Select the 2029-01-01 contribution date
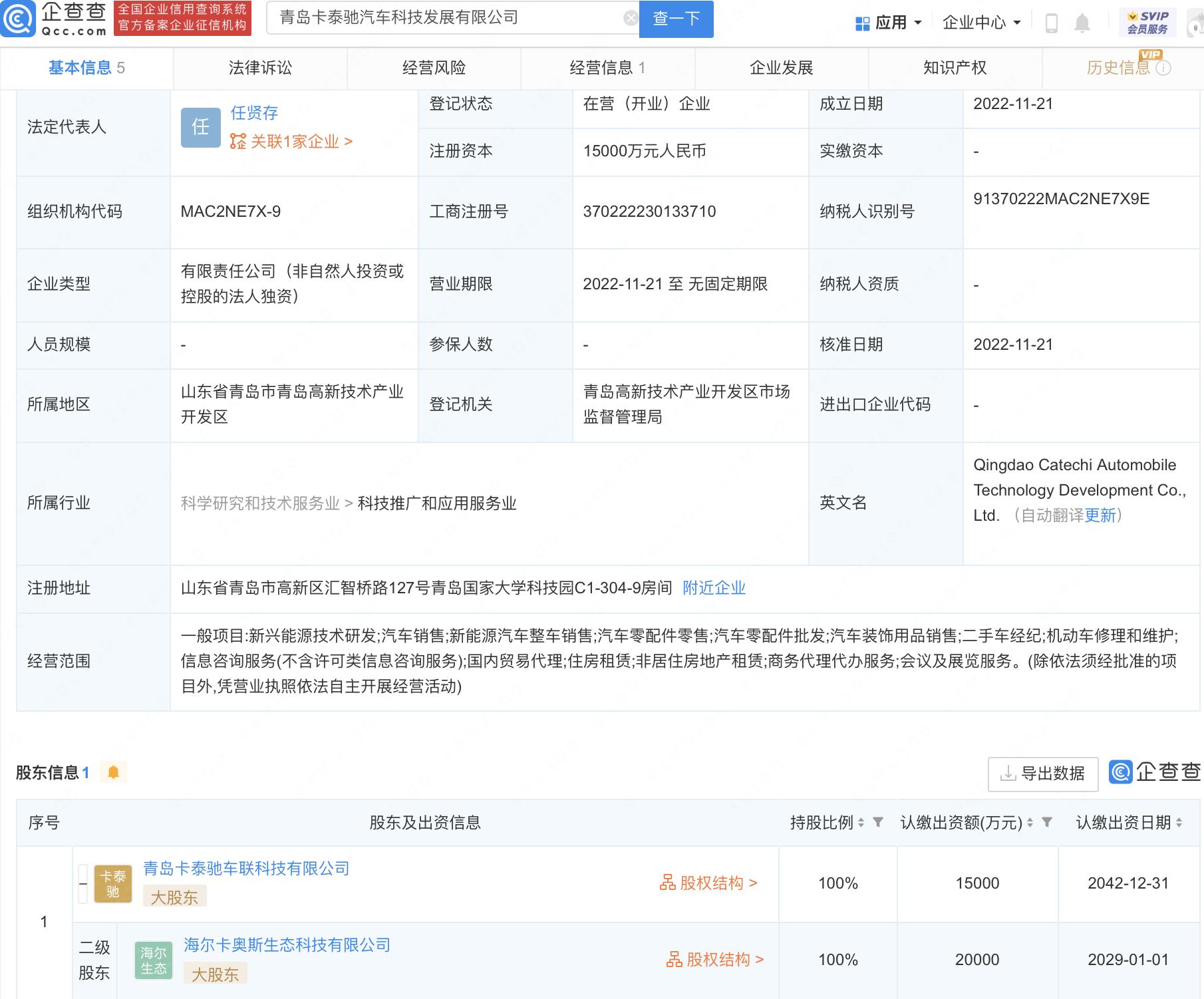Viewport: 1204px width, 999px height. [x=1128, y=960]
